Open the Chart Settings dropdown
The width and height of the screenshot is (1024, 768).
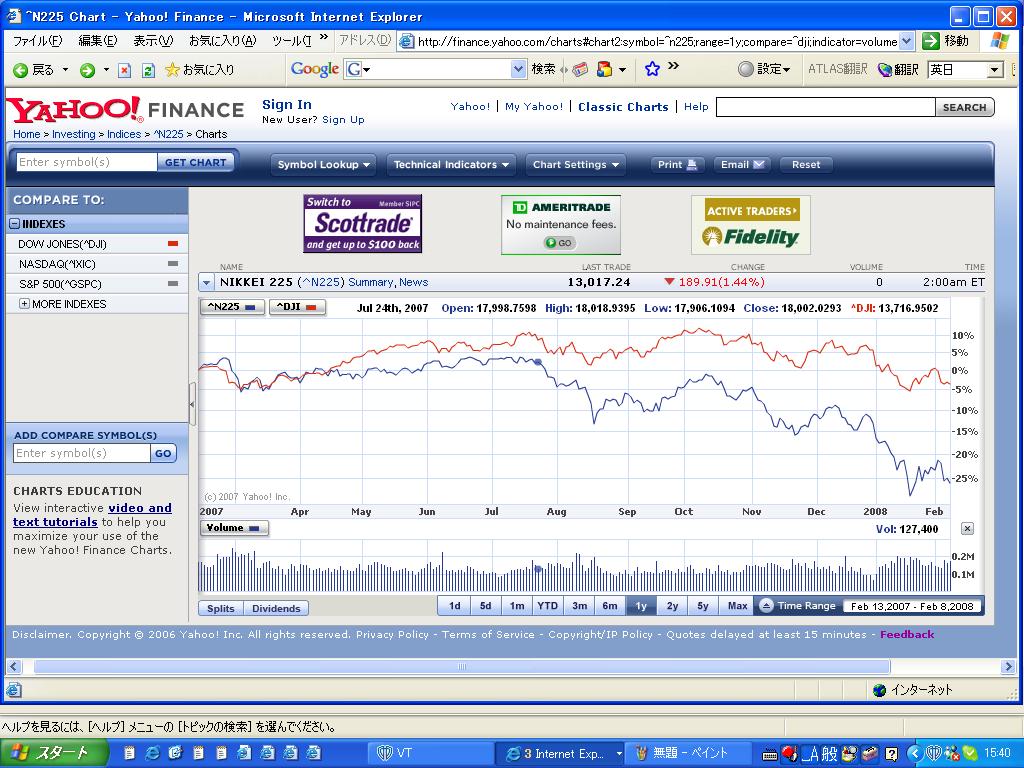pos(575,165)
